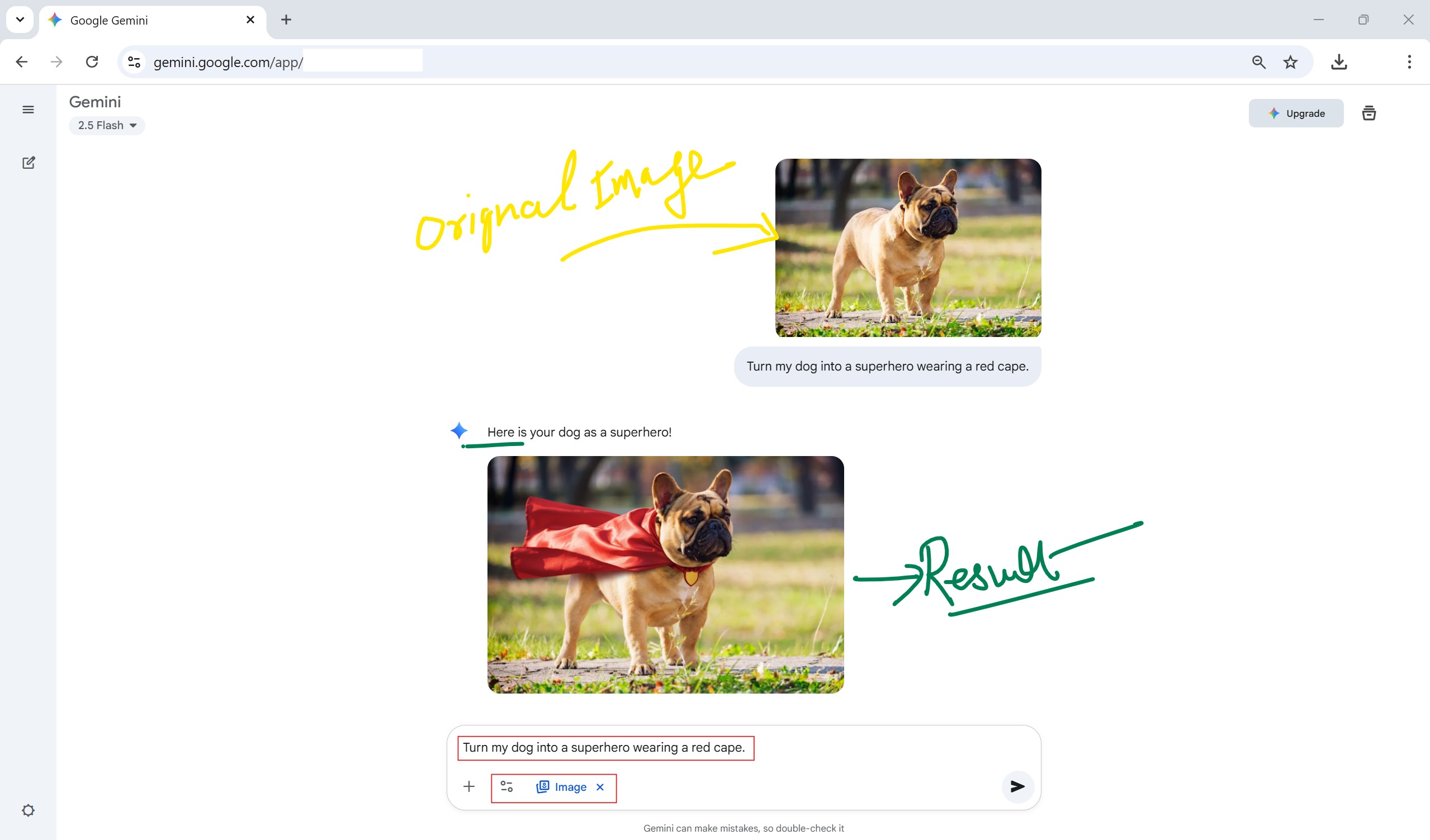The width and height of the screenshot is (1430, 840).
Task: Open the generated superhero dog image
Action: coord(665,574)
